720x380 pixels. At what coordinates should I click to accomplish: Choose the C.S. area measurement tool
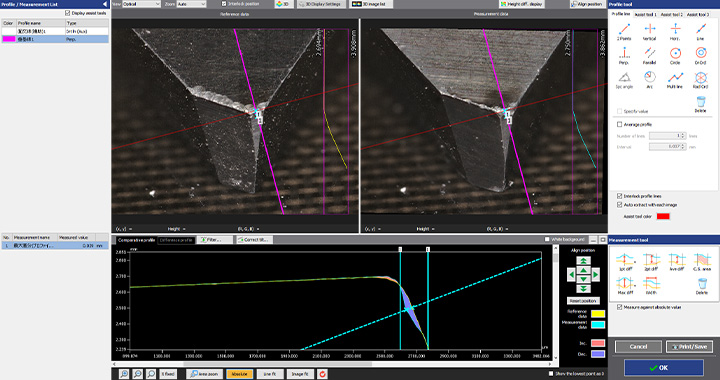(702, 262)
